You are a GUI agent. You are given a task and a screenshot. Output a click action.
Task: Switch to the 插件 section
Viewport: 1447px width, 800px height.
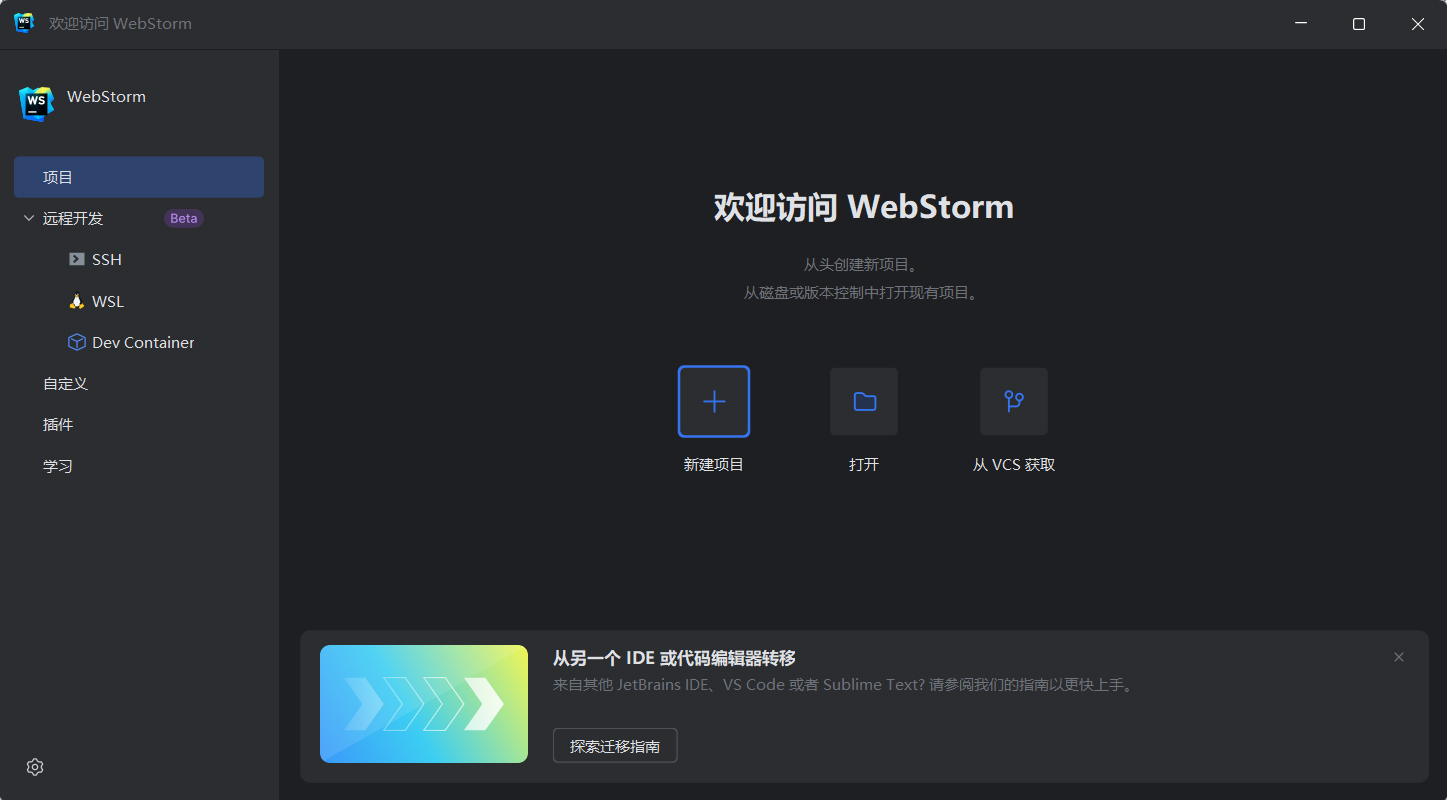click(x=58, y=424)
